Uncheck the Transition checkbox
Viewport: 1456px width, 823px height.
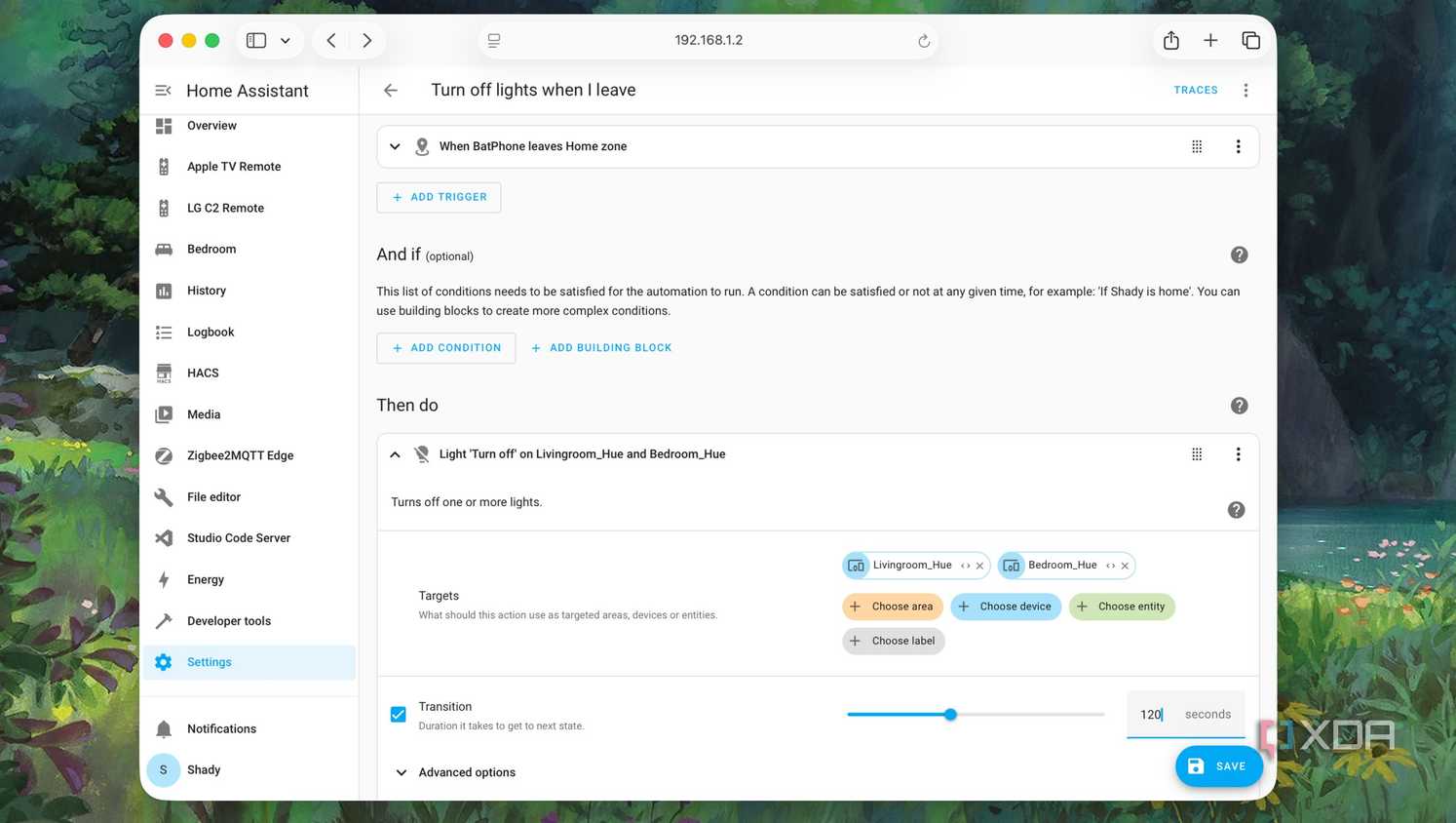(x=399, y=715)
